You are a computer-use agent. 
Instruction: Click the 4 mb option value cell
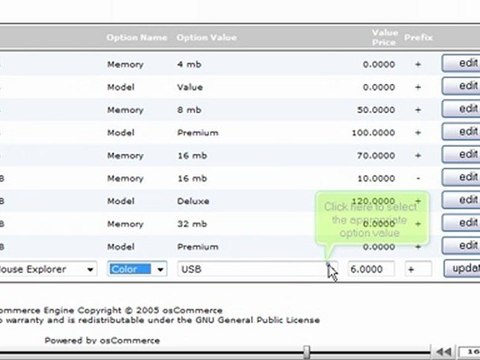pos(189,64)
